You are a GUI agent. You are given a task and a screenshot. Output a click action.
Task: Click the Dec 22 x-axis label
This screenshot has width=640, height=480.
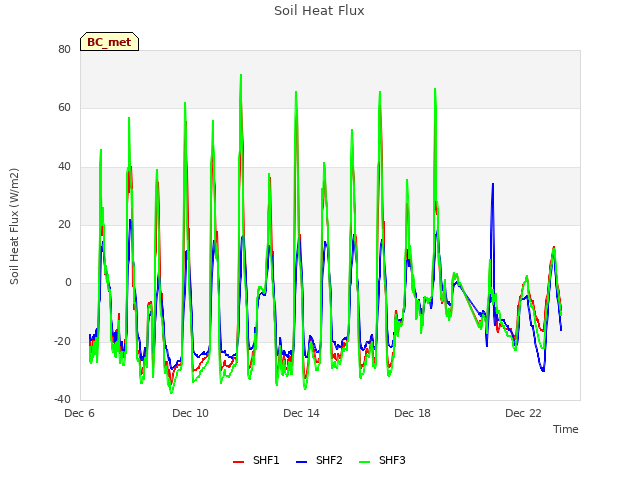523,413
